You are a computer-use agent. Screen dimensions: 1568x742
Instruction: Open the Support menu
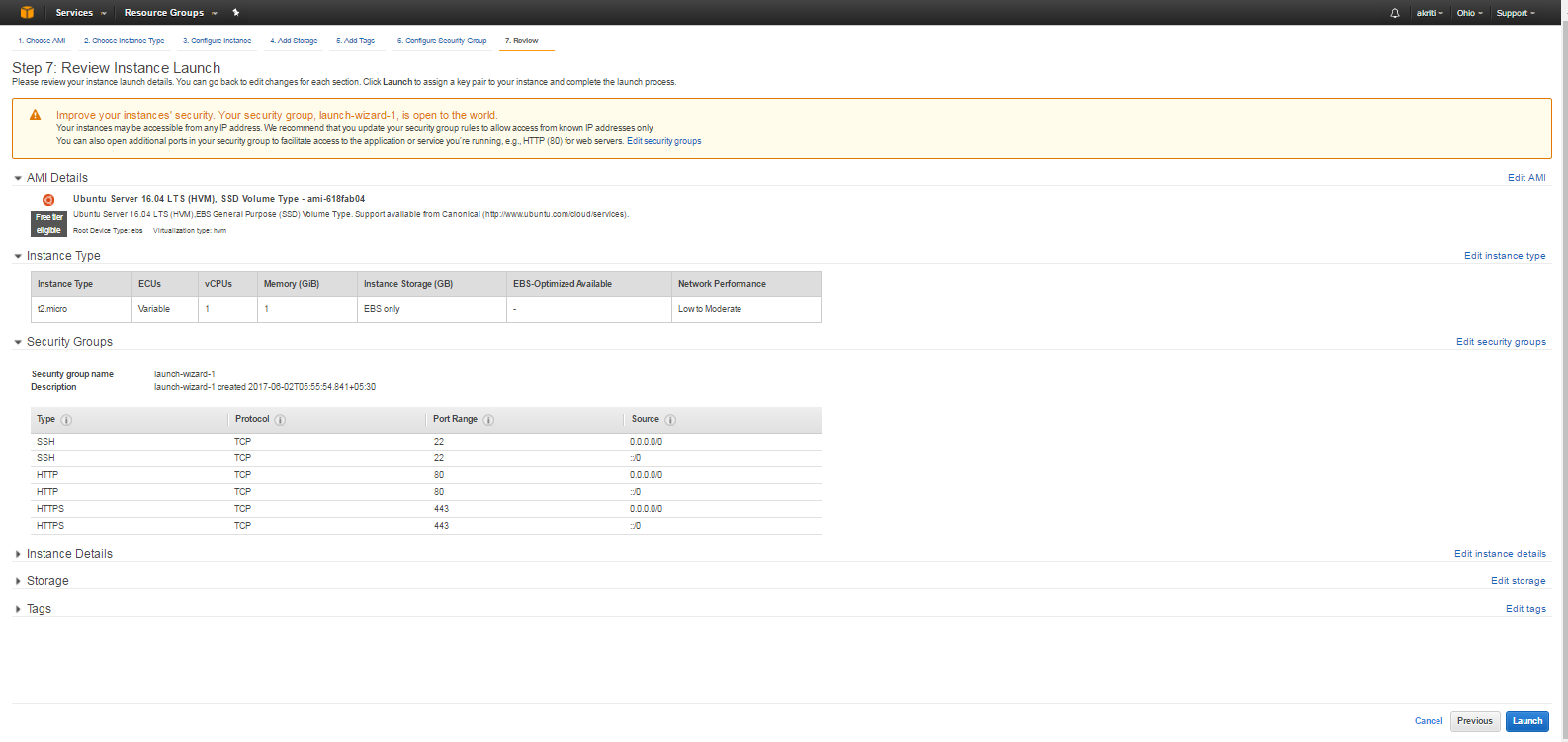pyautogui.click(x=1516, y=13)
